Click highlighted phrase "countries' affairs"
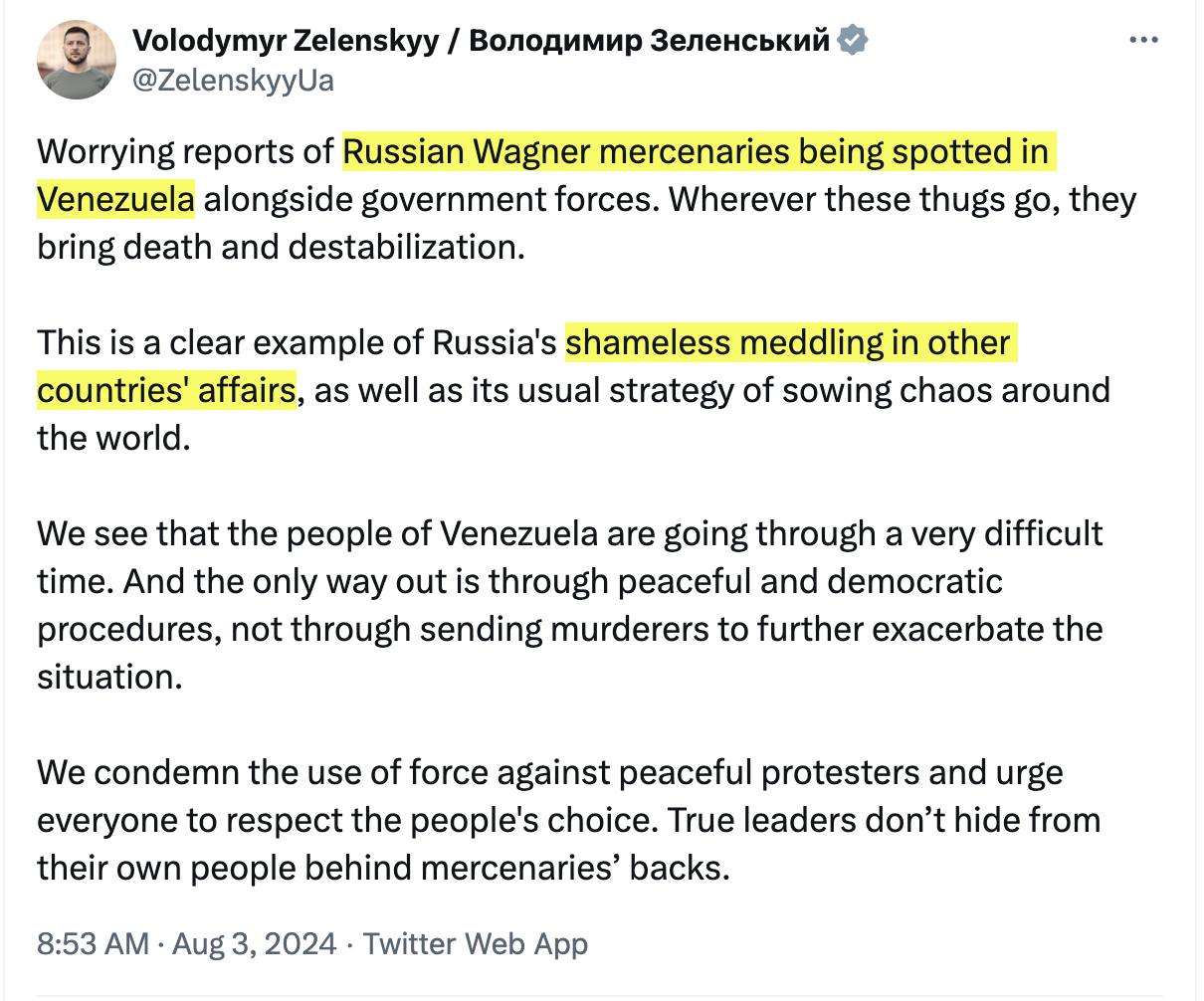 [166, 390]
